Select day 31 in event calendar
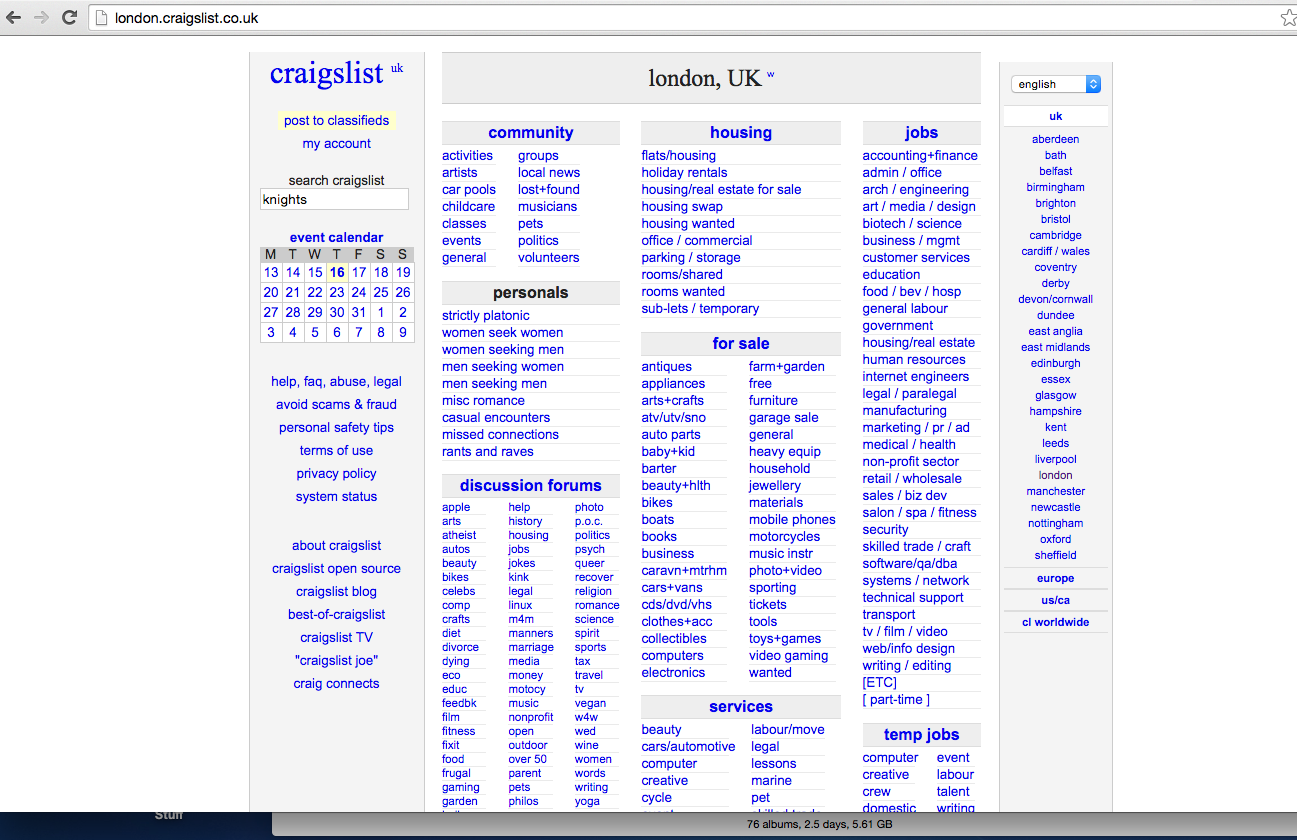1297x840 pixels. 359,312
